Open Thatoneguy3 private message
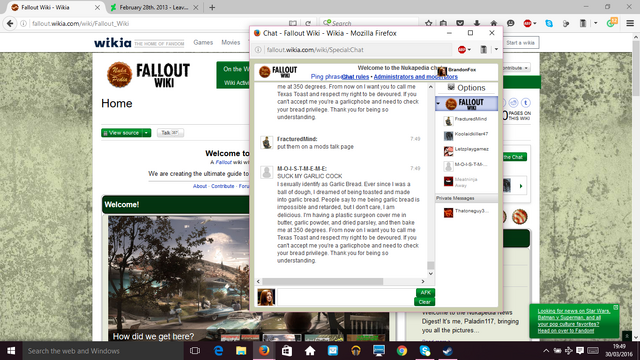Screen dimensions: 640x360 coord(467,212)
